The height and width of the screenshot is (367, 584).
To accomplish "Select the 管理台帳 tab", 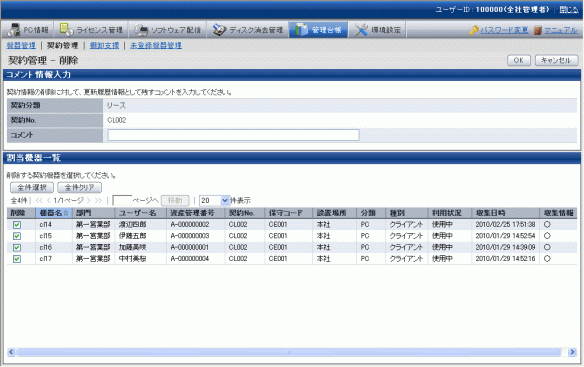I will tap(318, 30).
